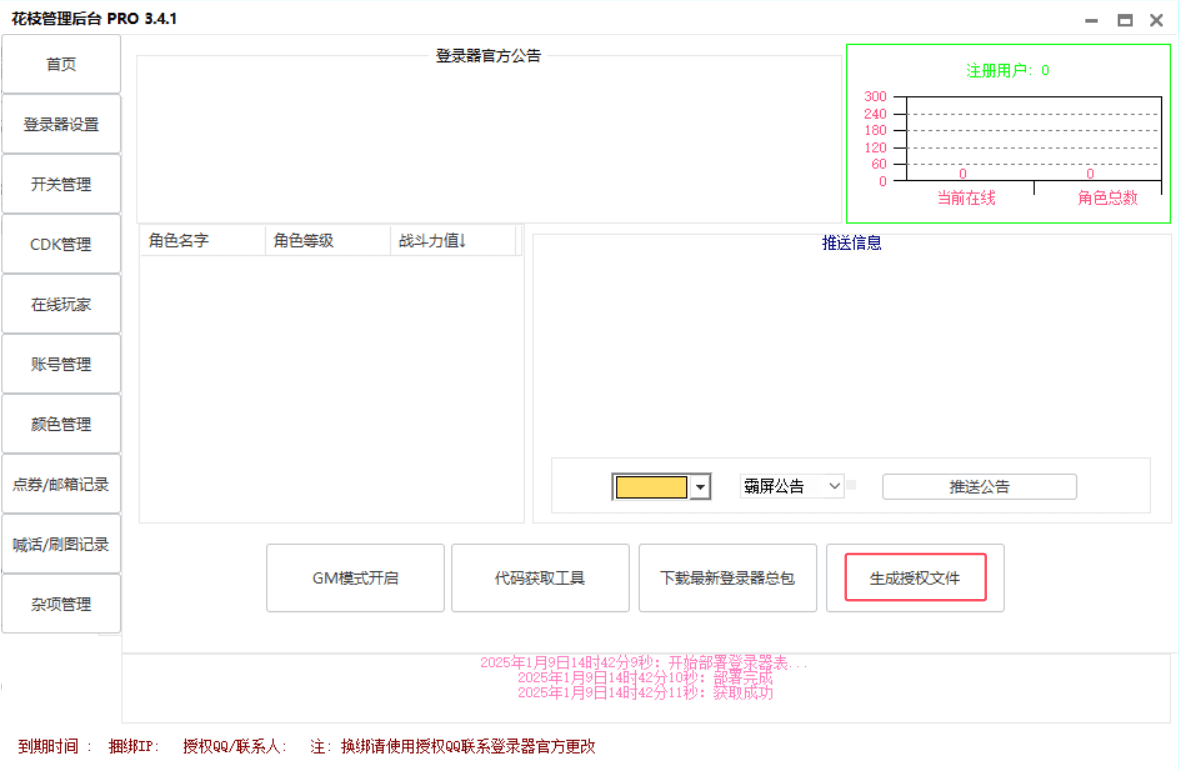Launch the 代码获取工具

click(x=541, y=577)
